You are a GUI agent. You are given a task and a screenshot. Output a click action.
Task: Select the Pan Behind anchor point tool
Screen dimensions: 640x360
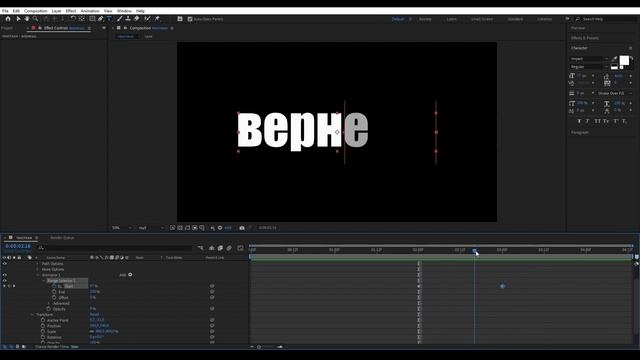point(81,19)
